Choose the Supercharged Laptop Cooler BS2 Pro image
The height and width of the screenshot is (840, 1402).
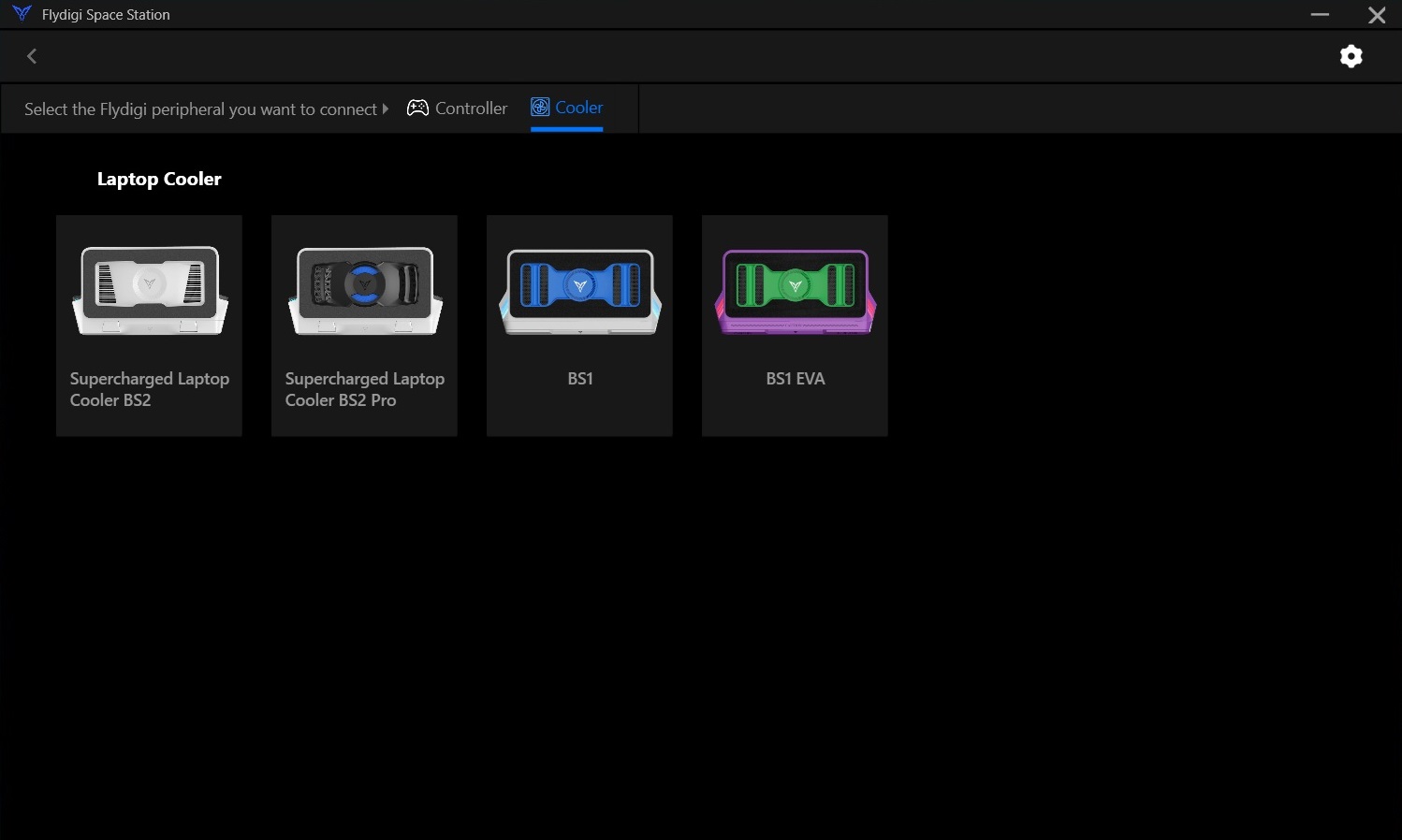click(x=365, y=291)
